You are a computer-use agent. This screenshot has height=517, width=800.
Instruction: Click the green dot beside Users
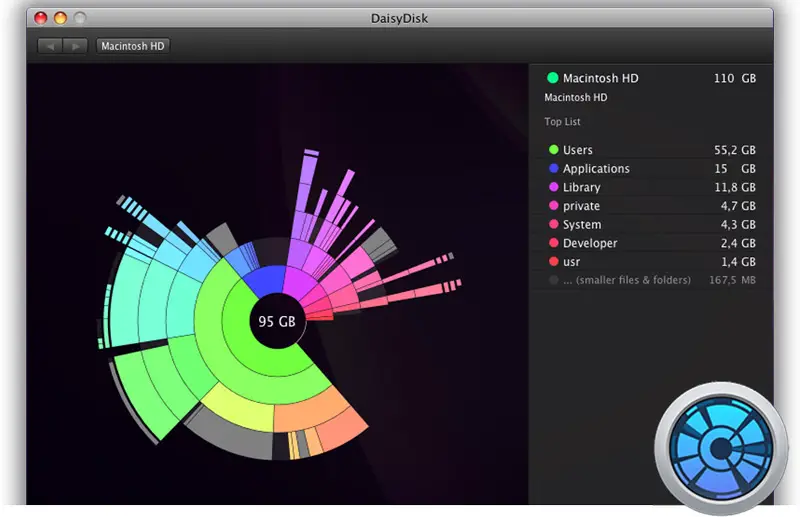pos(554,150)
